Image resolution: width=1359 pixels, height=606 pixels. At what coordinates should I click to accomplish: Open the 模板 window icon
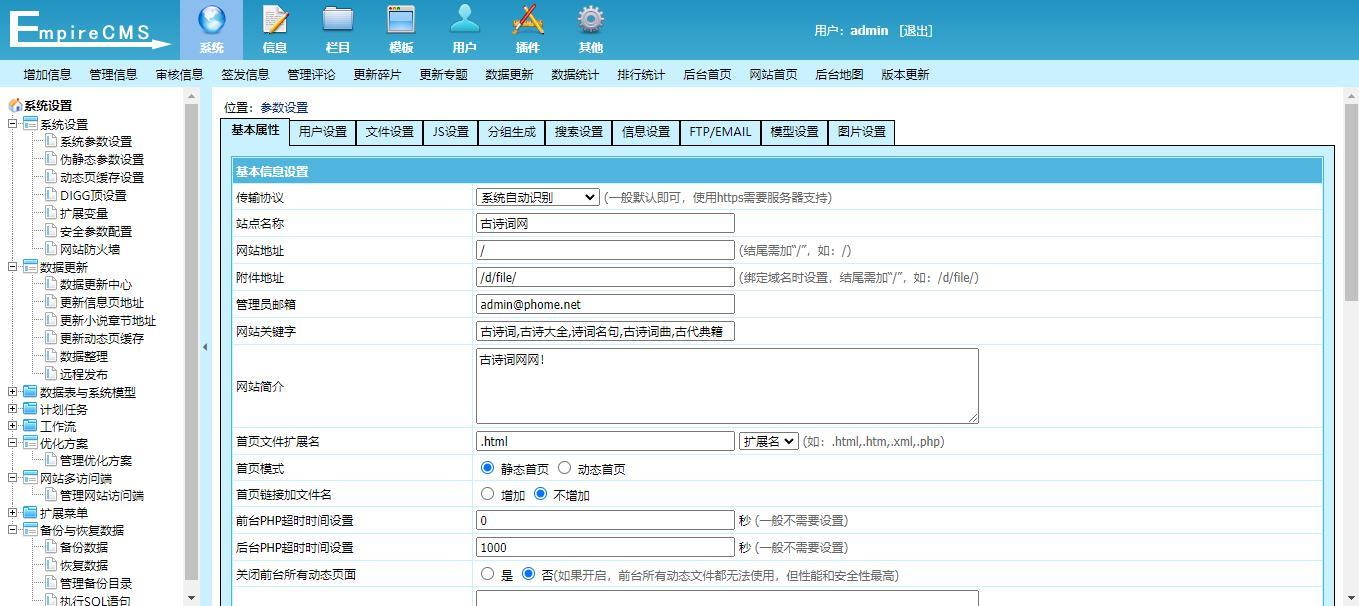tap(401, 20)
